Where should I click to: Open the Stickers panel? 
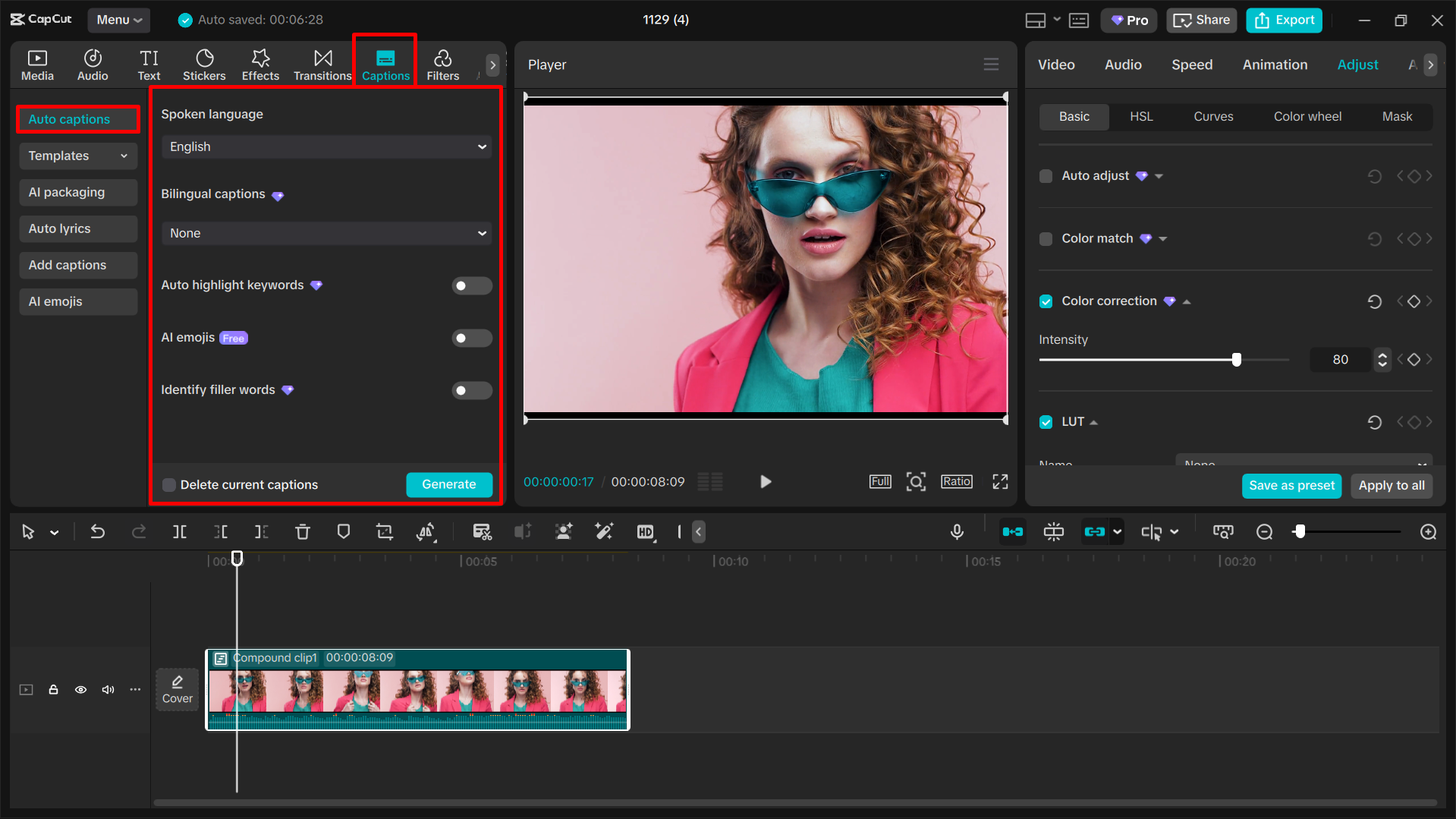pos(203,64)
